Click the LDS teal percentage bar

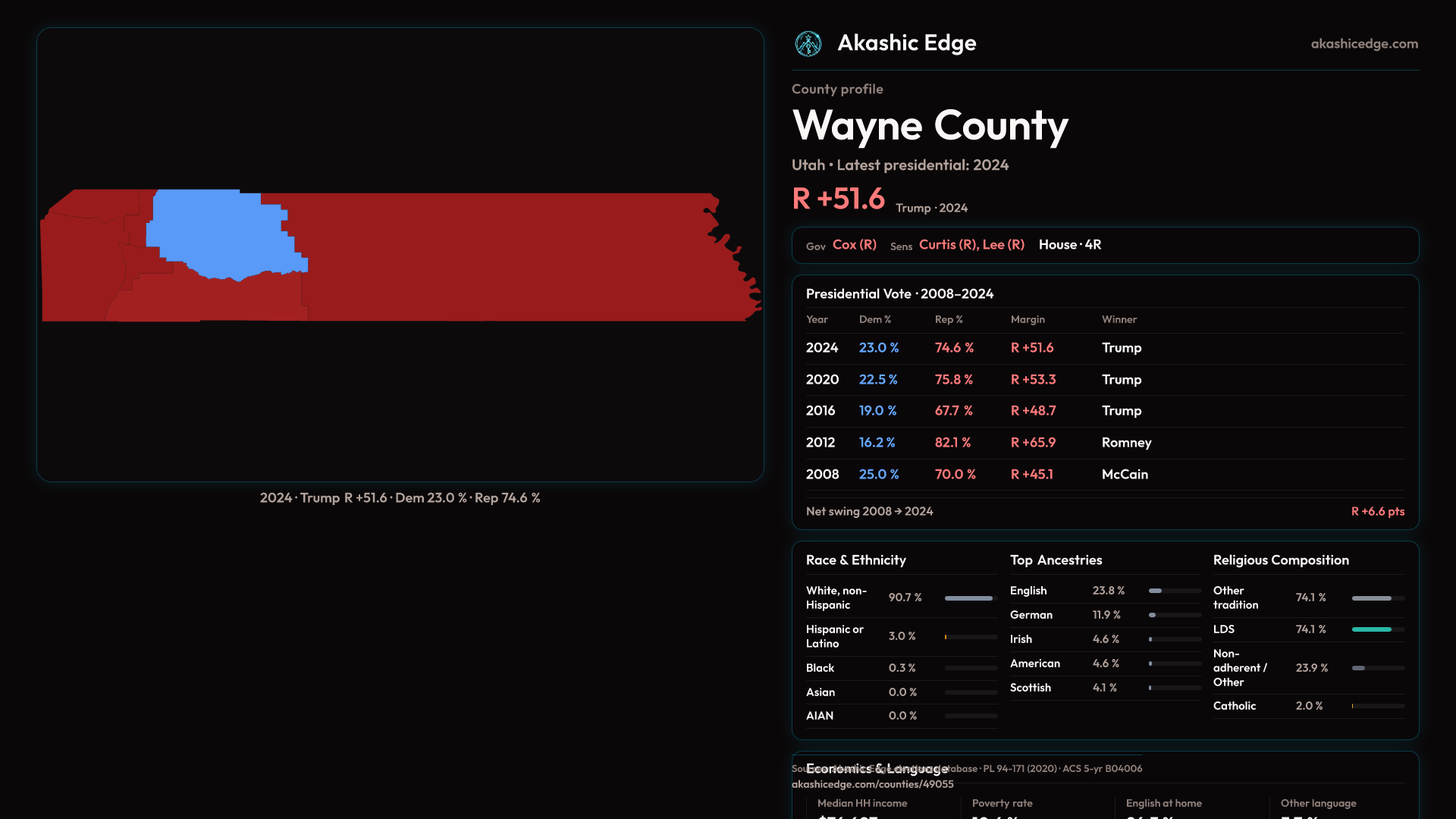[x=1371, y=629]
